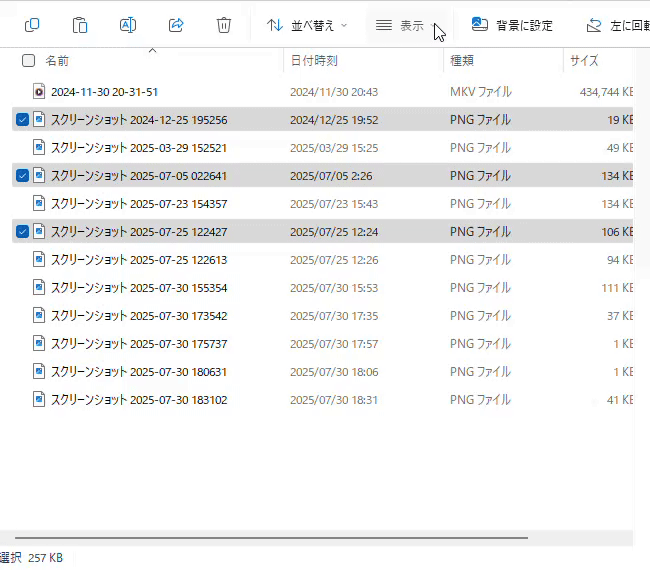The width and height of the screenshot is (650, 570).
Task: Click the Rename icon in toolbar
Action: tap(128, 25)
